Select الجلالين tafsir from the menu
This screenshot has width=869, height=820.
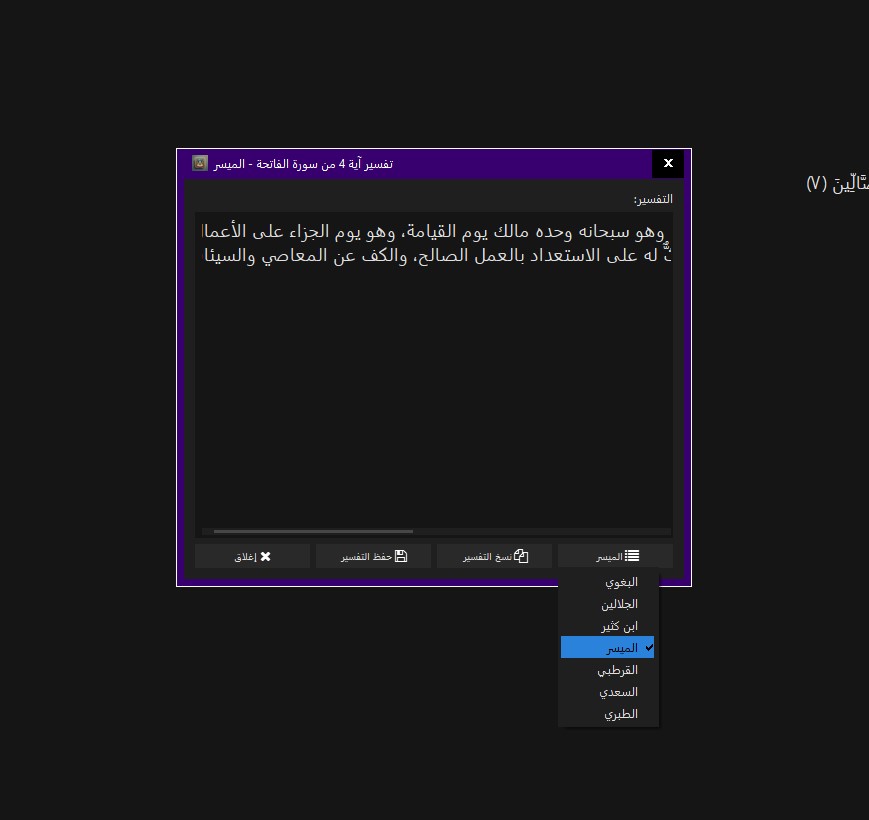[607, 604]
